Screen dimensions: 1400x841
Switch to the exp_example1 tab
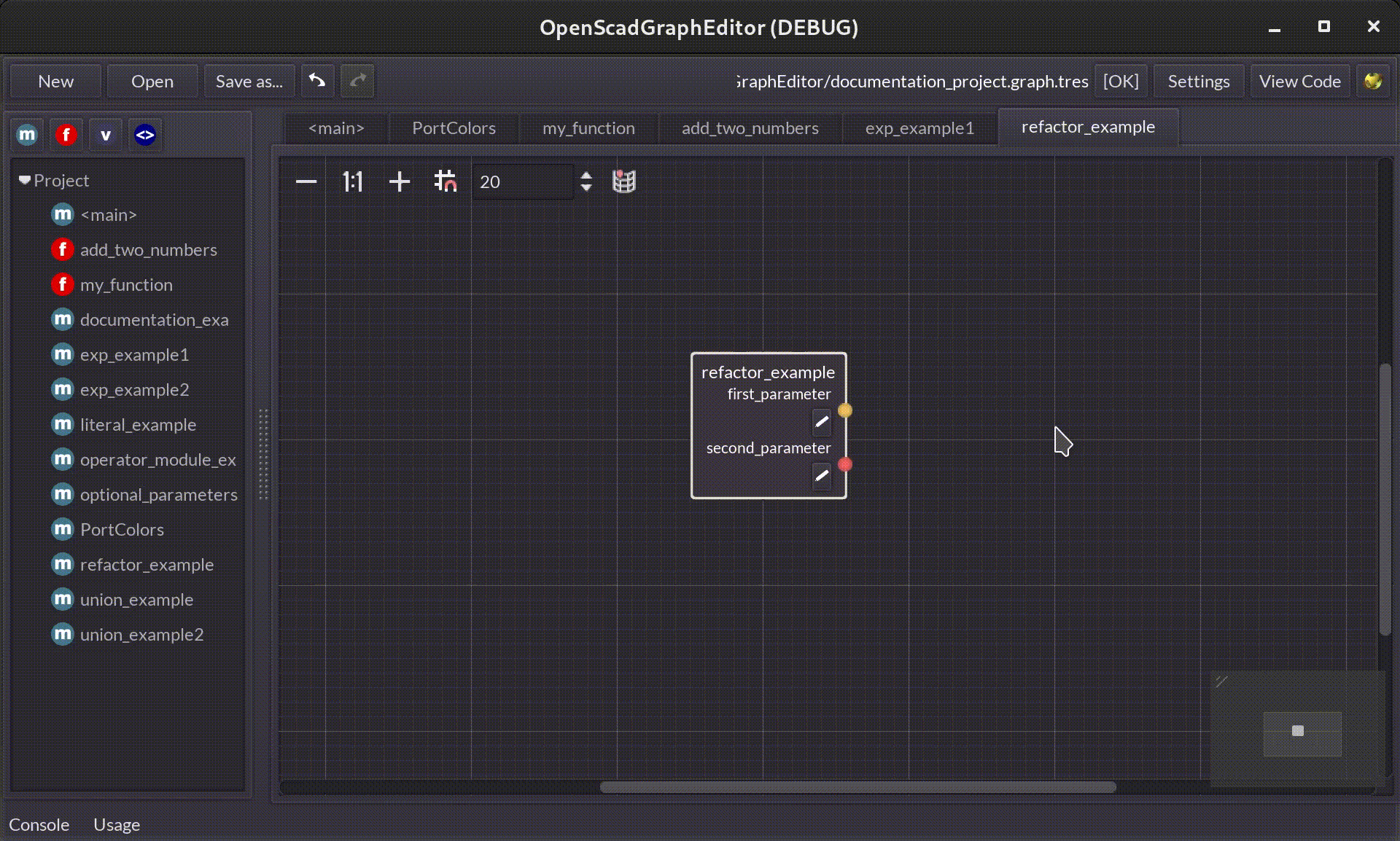pos(919,128)
